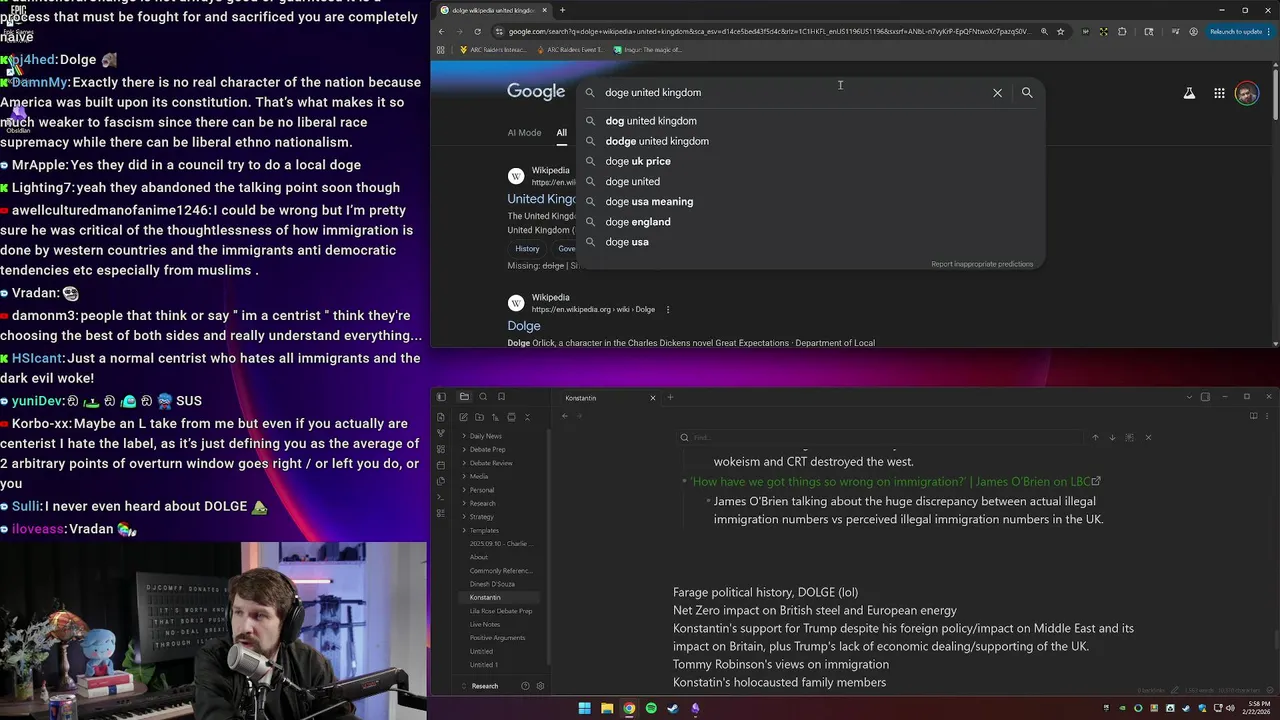Click Google account profile picture

point(1246,93)
